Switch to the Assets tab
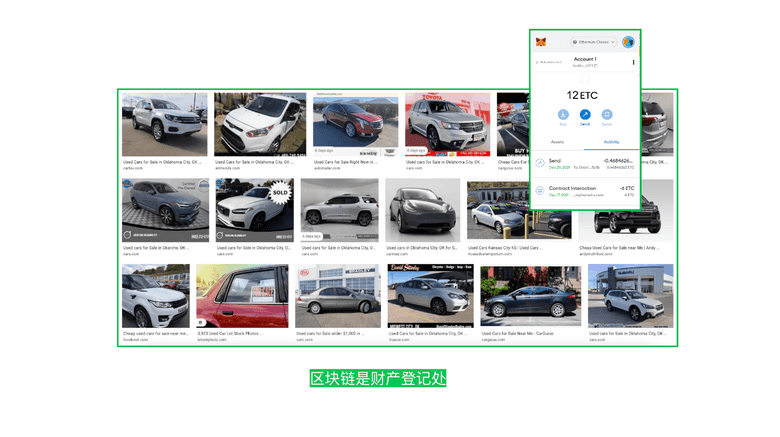This screenshot has height=437, width=780. pyautogui.click(x=557, y=142)
